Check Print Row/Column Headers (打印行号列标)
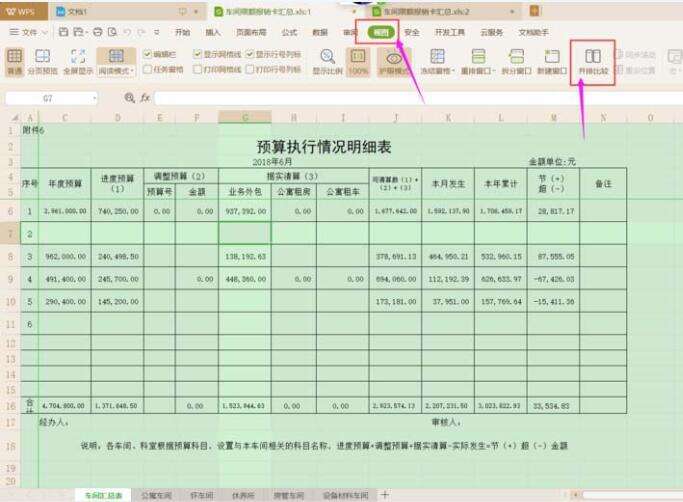This screenshot has height=502, width=683. [250, 69]
